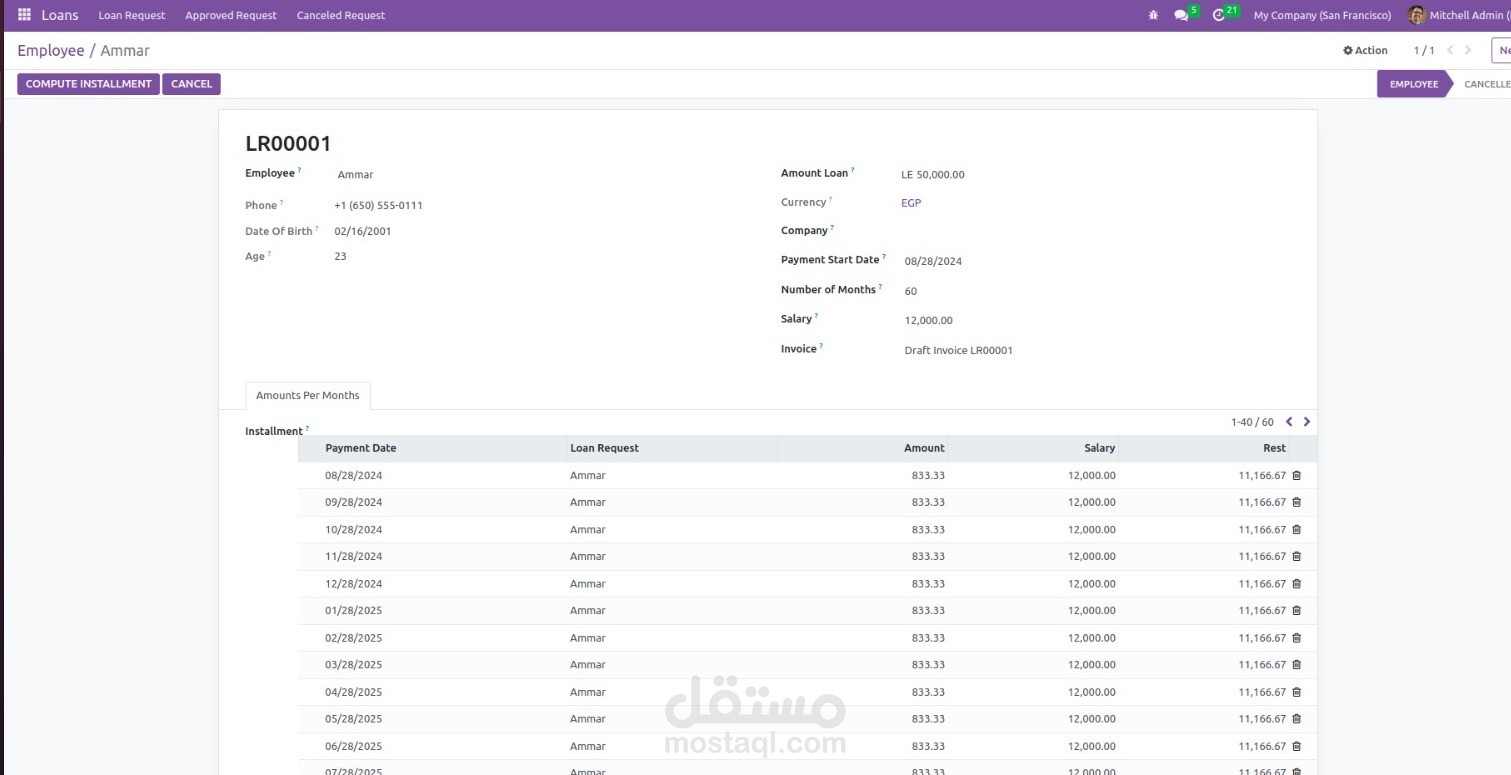Open the apps grid menu icon

25,15
